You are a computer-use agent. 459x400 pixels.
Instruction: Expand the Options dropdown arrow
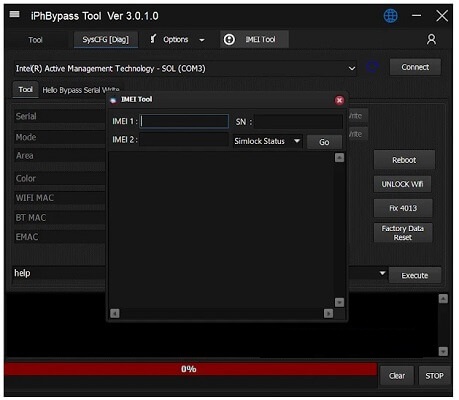[202, 40]
